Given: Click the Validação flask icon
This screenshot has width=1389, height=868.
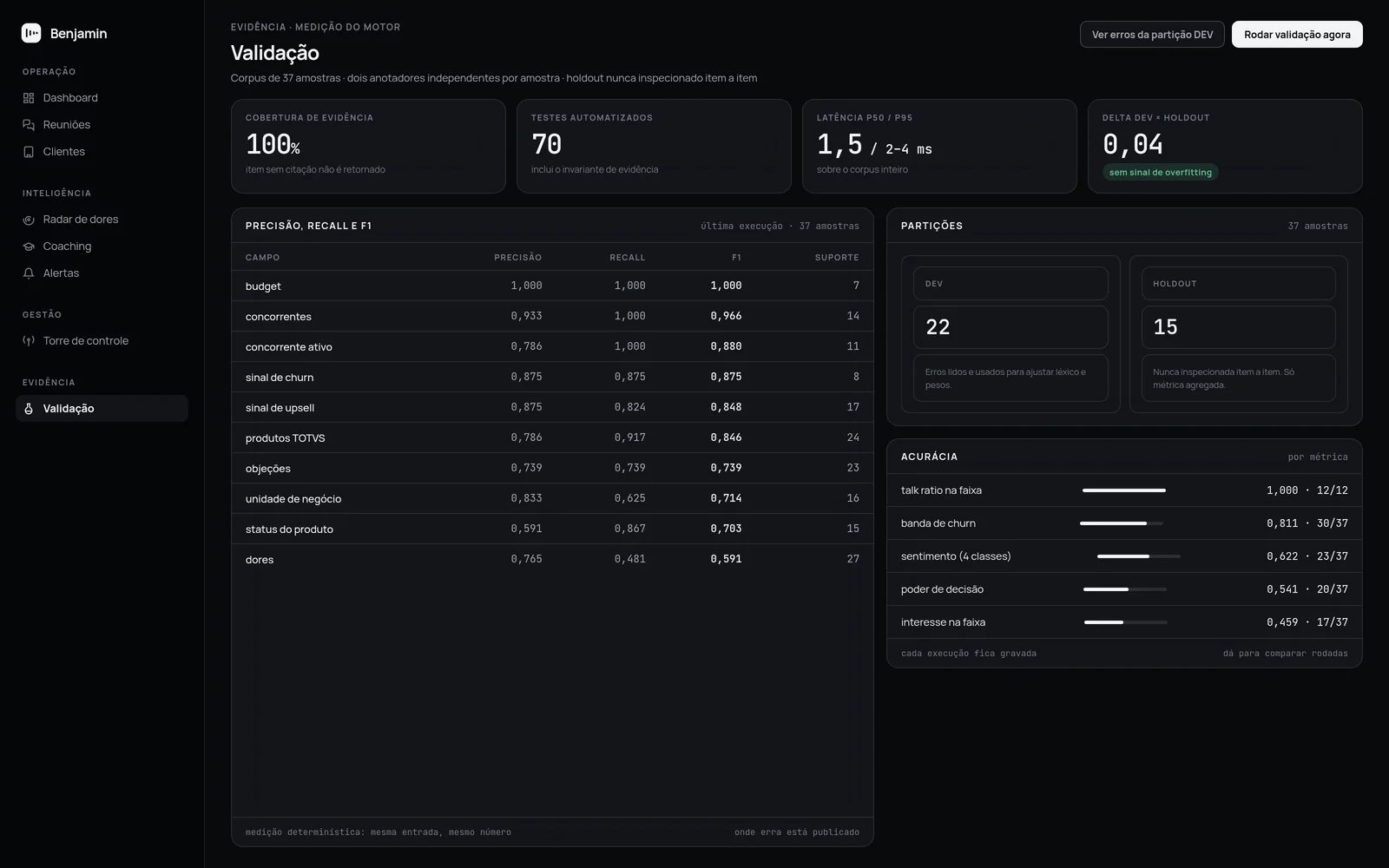Looking at the screenshot, I should pos(29,409).
